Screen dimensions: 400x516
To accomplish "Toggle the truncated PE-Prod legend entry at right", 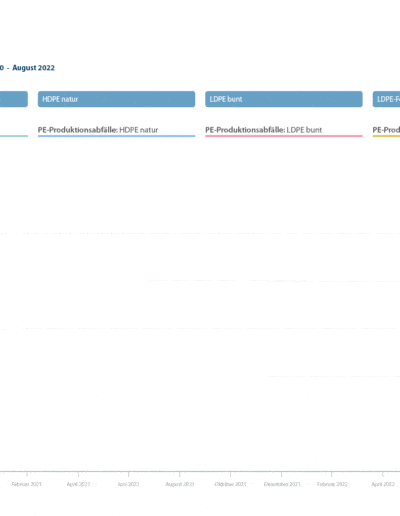I will [386, 130].
